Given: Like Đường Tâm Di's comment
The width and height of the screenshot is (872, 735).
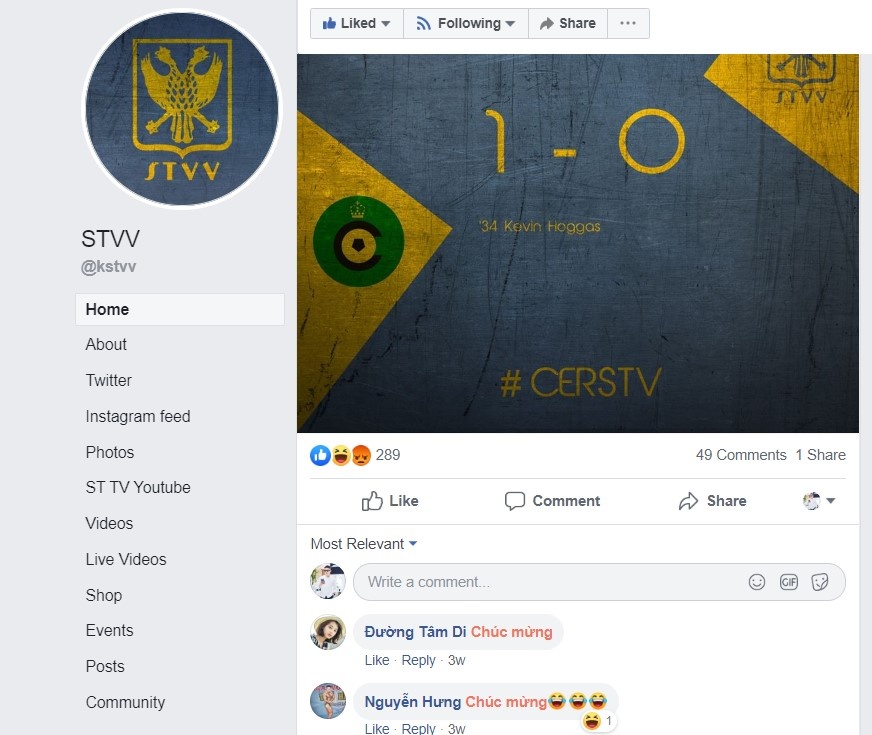Looking at the screenshot, I should click(376, 660).
